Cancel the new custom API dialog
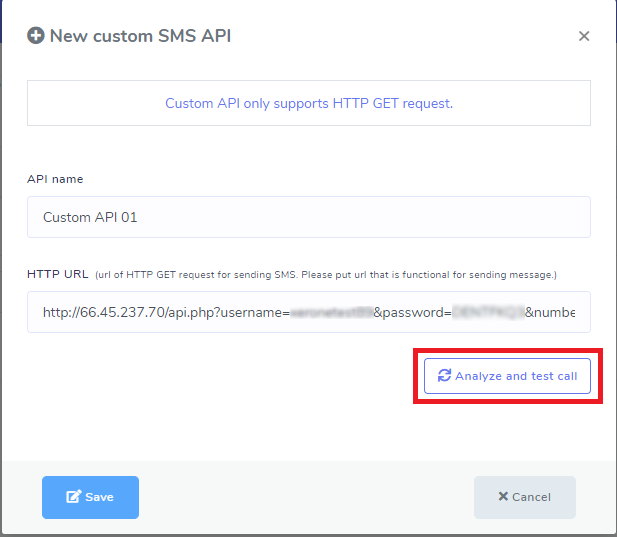The width and height of the screenshot is (617, 537). point(524,497)
